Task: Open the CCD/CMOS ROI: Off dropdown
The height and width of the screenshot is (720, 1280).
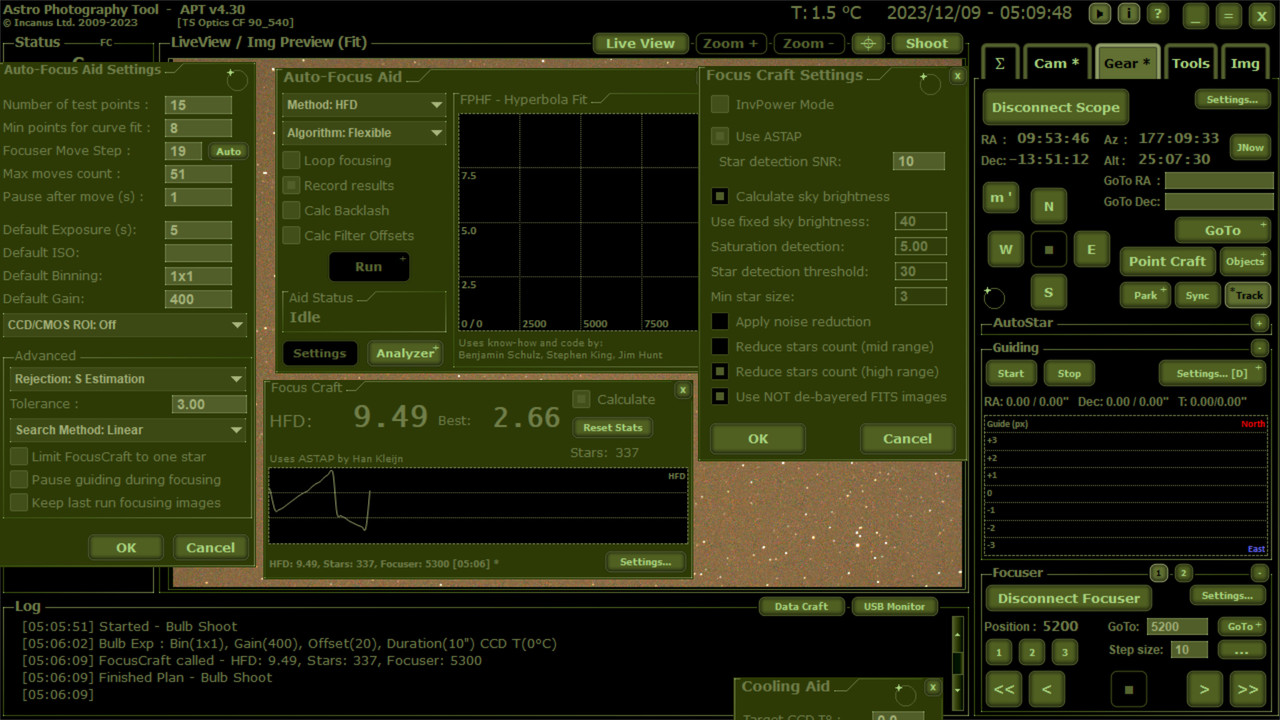Action: click(125, 325)
